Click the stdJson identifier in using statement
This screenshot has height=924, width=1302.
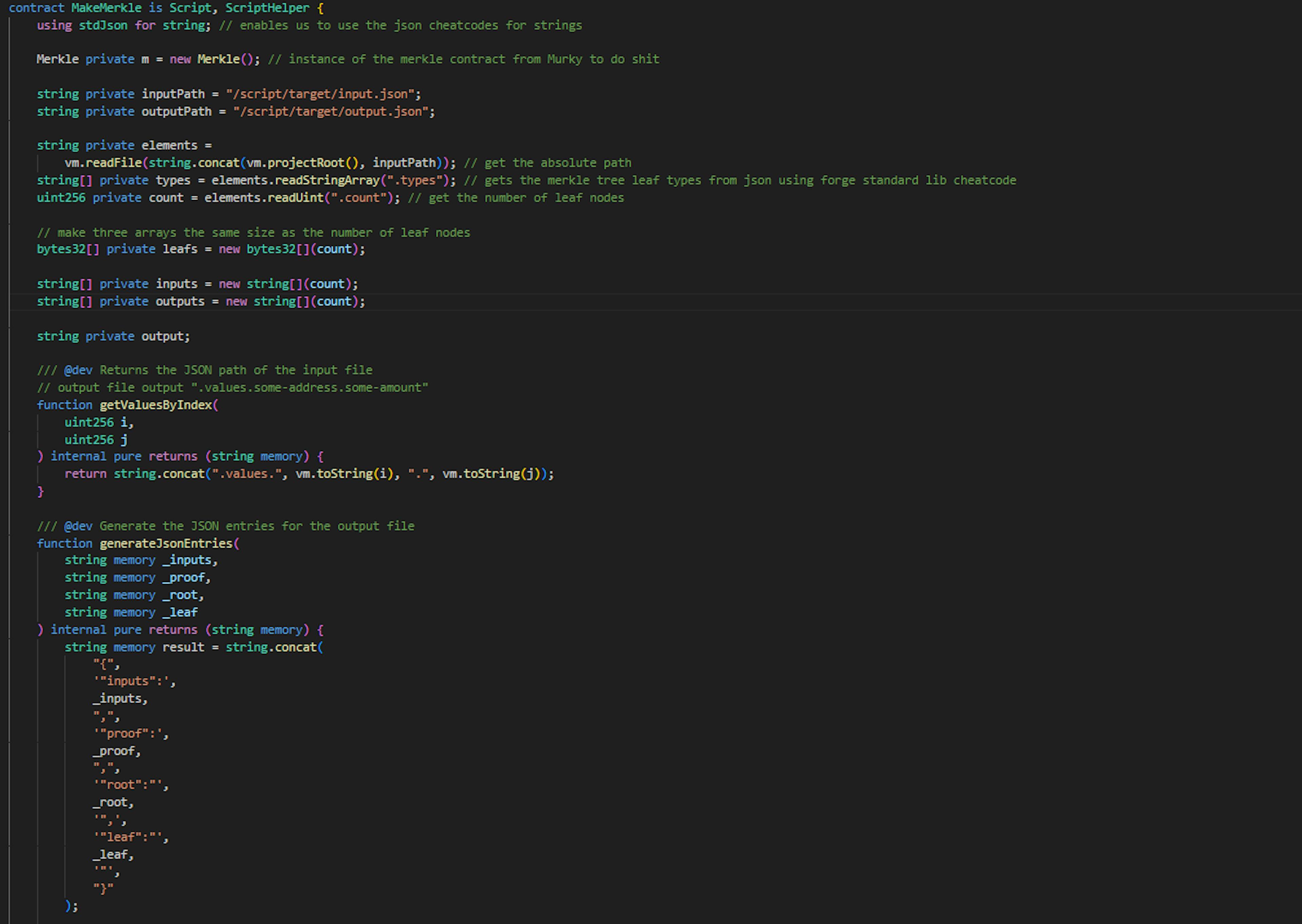click(x=102, y=26)
